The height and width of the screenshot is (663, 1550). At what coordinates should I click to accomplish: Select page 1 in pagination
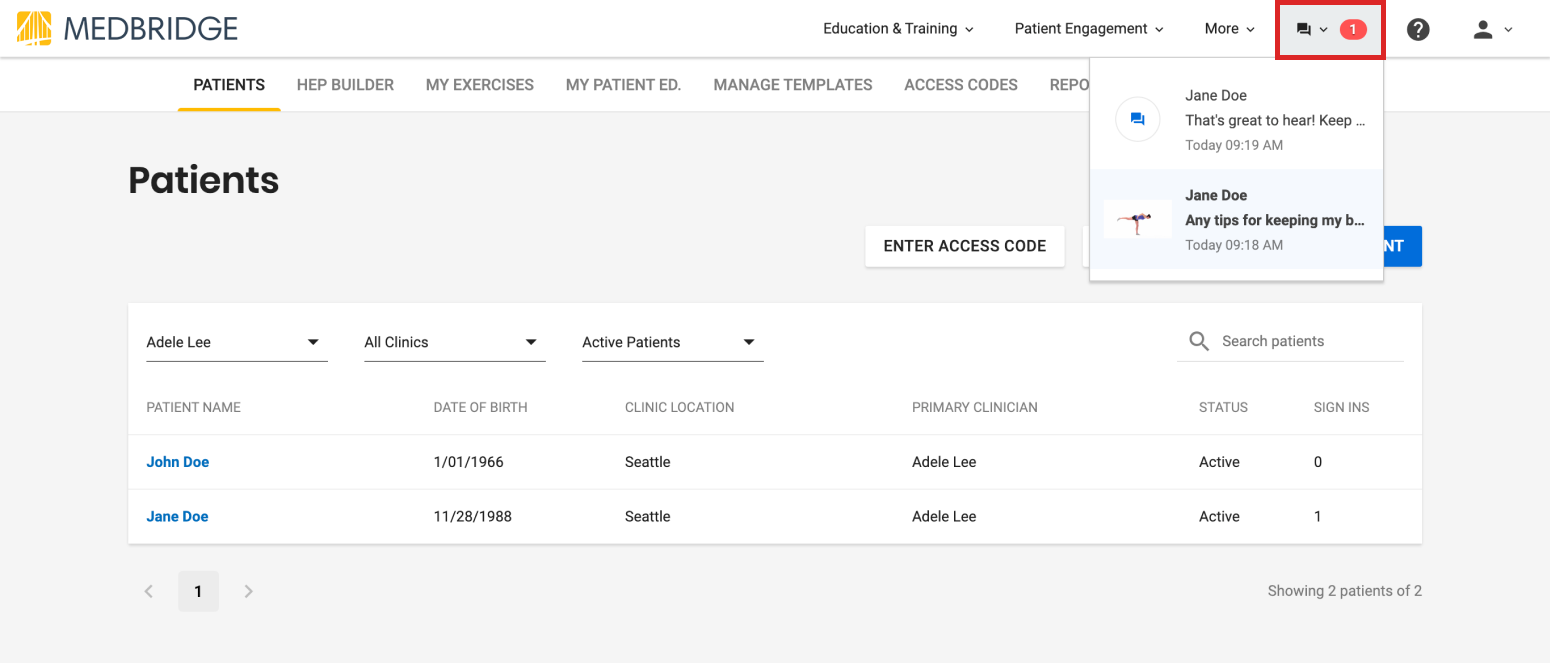(x=198, y=591)
